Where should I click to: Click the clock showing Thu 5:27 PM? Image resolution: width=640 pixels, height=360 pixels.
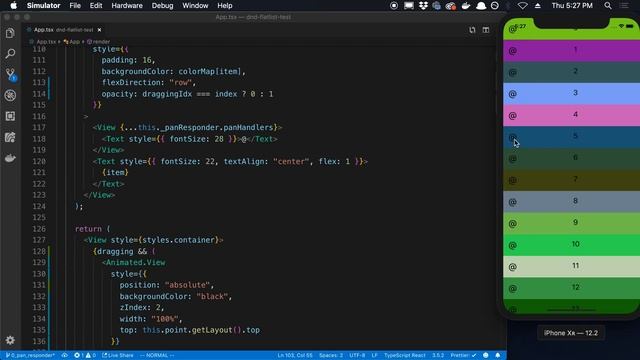(572, 6)
